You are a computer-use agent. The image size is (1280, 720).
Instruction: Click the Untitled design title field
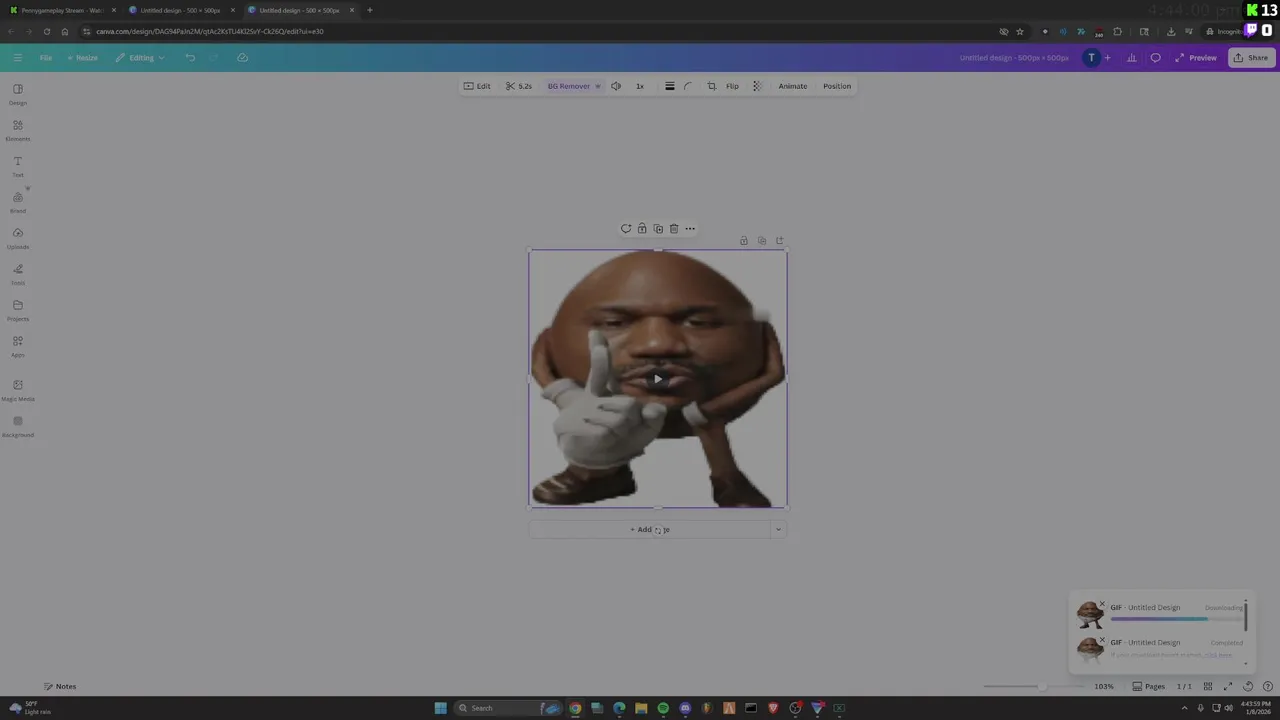tap(1014, 58)
